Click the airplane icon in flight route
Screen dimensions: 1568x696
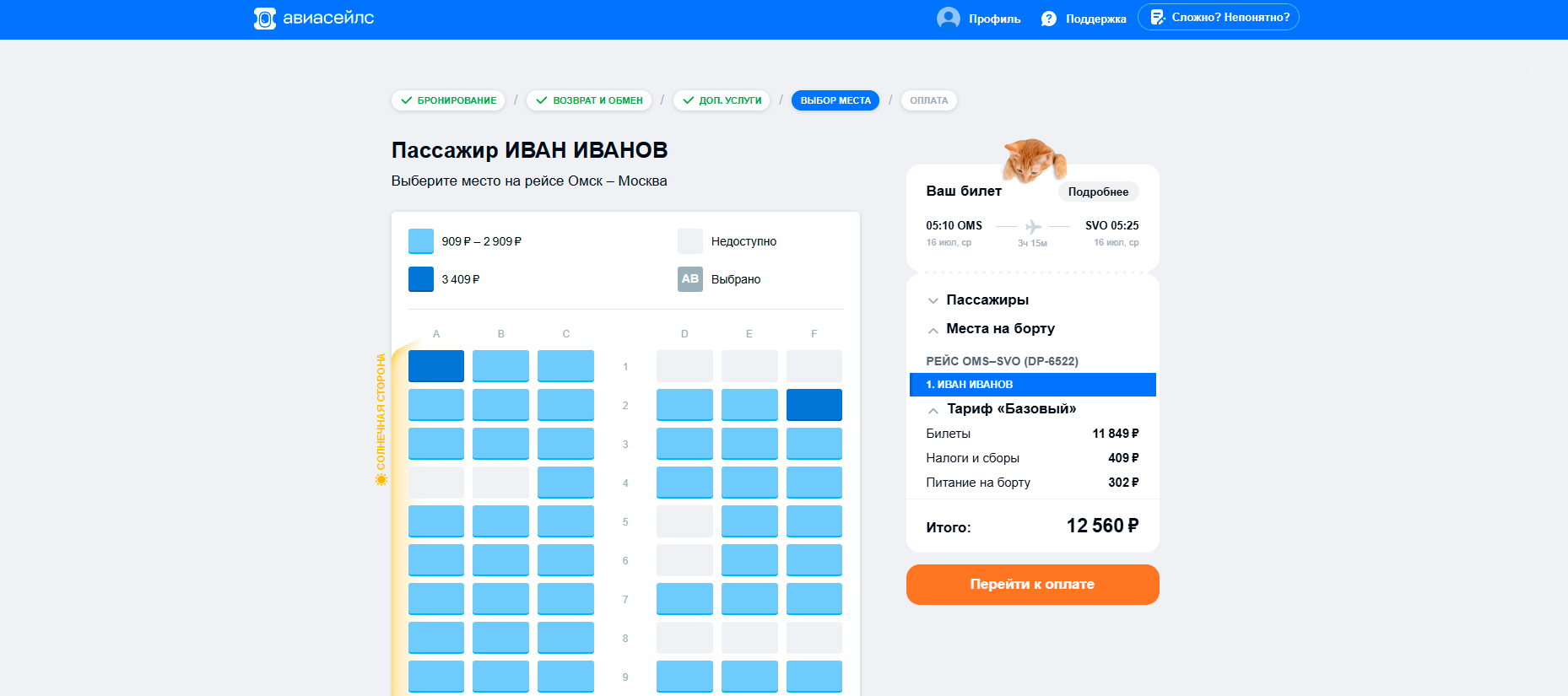(1033, 226)
